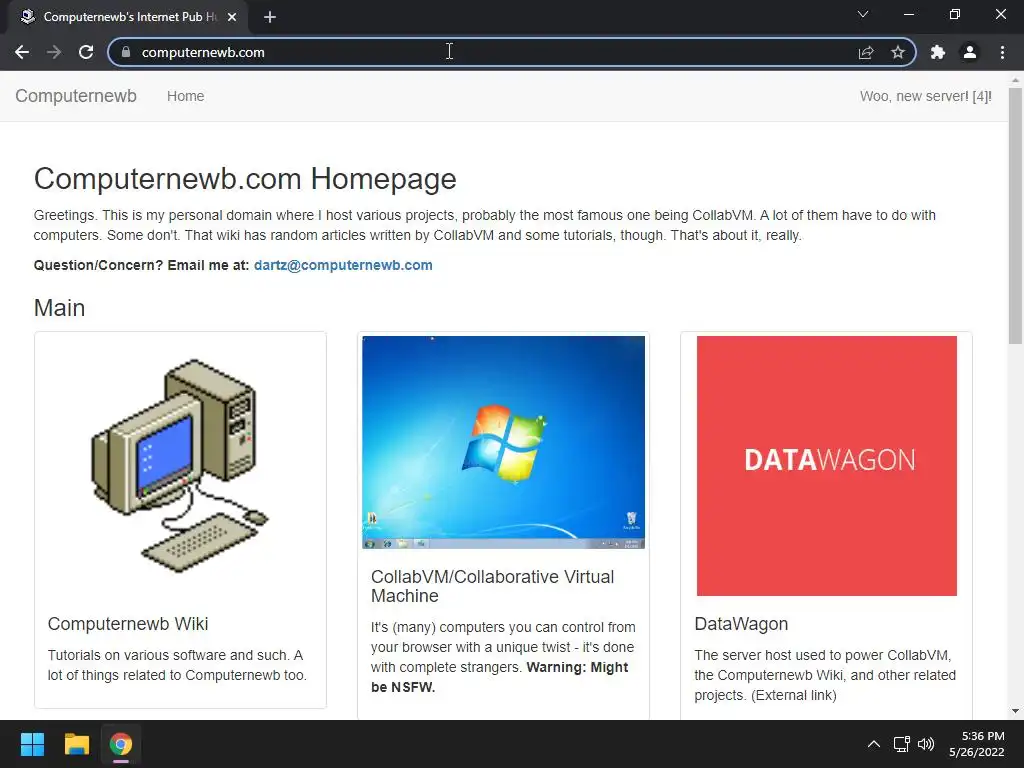Click the Main section heading
This screenshot has width=1024, height=768.
[59, 308]
